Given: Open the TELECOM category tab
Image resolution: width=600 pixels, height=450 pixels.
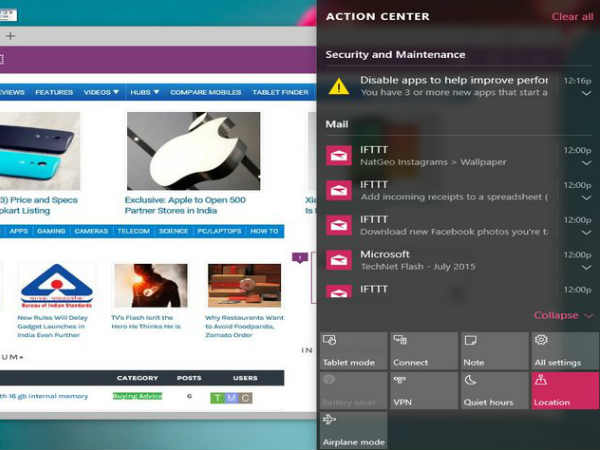Looking at the screenshot, I should click(133, 231).
